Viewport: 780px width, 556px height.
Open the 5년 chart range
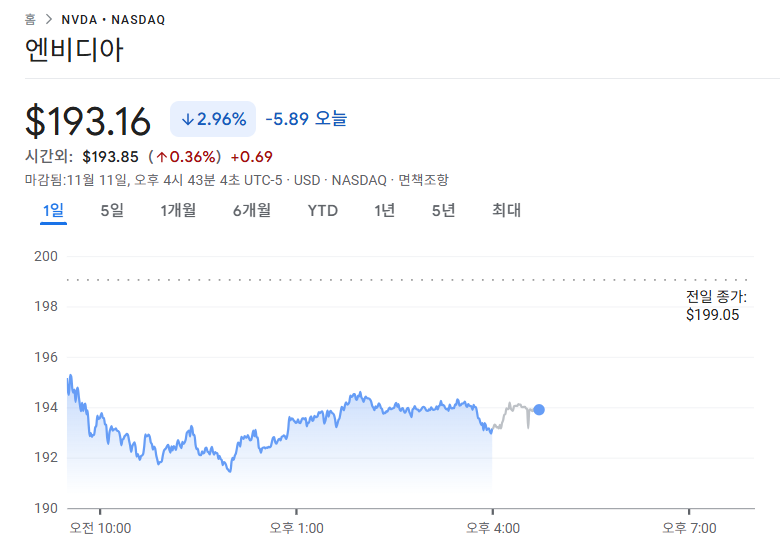(443, 211)
